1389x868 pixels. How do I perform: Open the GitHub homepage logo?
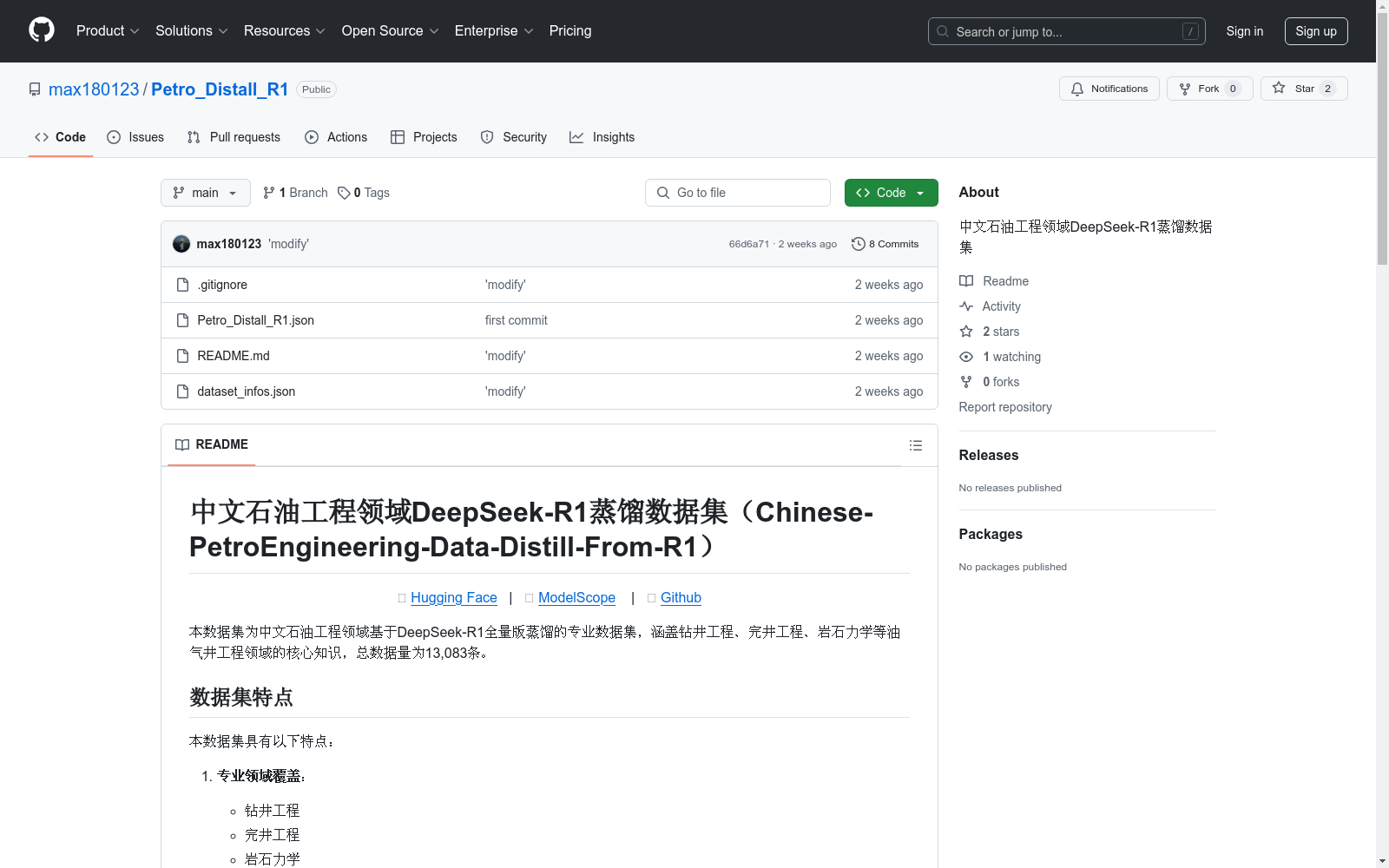(42, 30)
